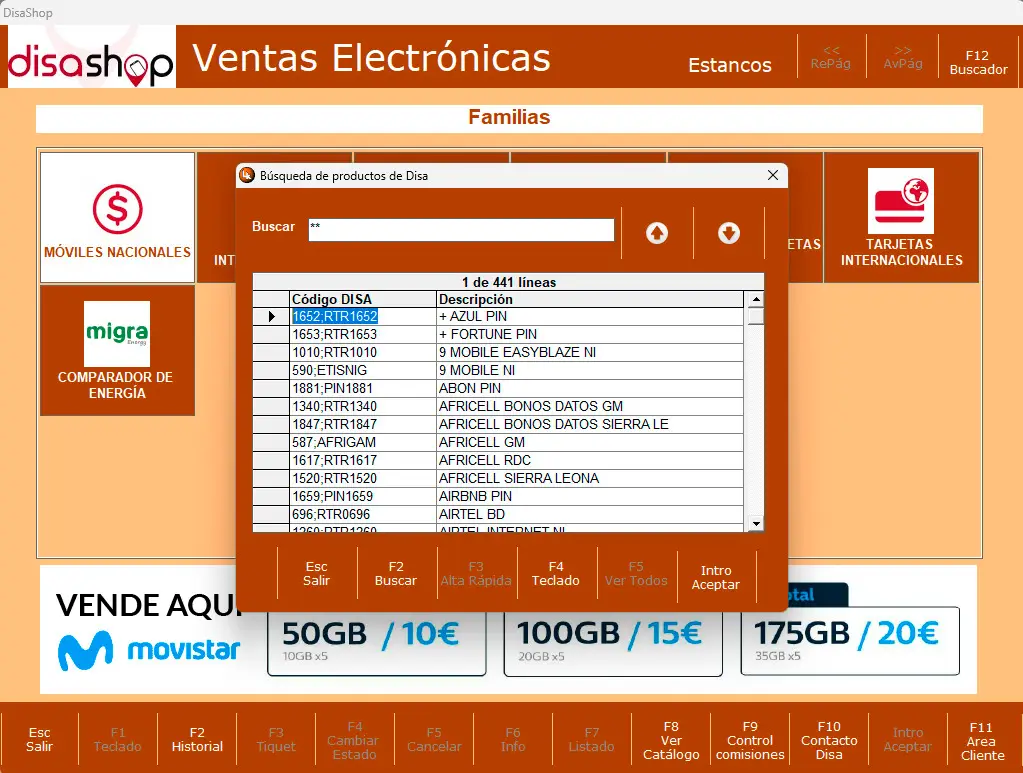This screenshot has height=773, width=1023.
Task: Click the results list scroll down arrow
Action: [x=756, y=523]
